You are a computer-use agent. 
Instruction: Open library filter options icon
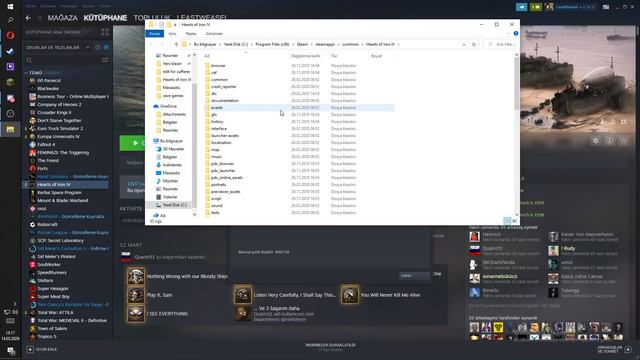pyautogui.click(x=105, y=60)
